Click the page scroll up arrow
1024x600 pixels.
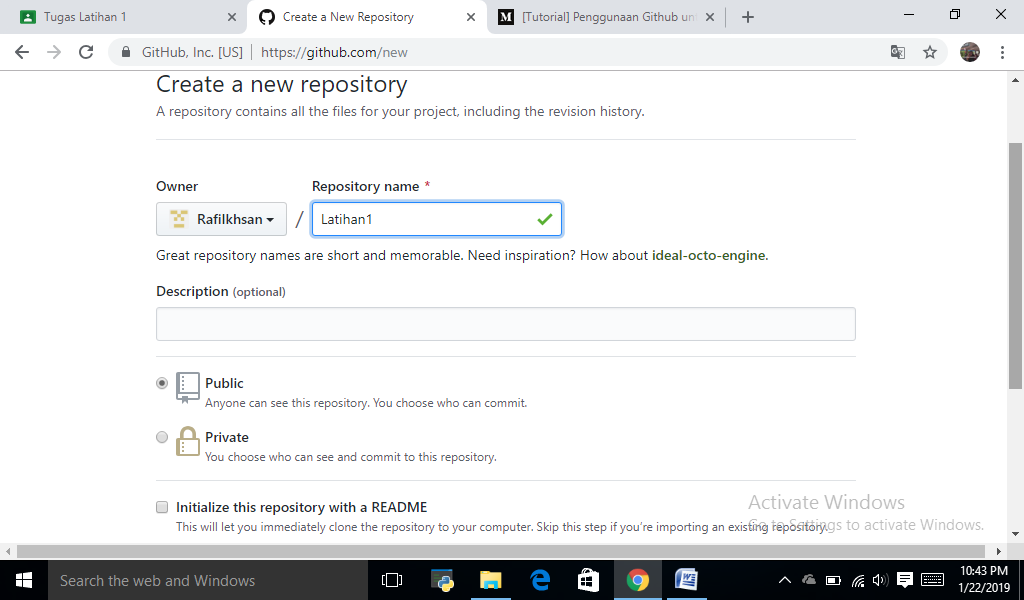click(x=1015, y=80)
